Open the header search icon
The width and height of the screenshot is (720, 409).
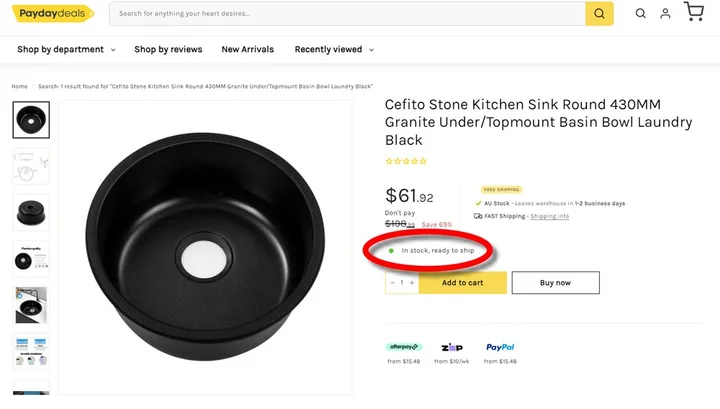[641, 14]
